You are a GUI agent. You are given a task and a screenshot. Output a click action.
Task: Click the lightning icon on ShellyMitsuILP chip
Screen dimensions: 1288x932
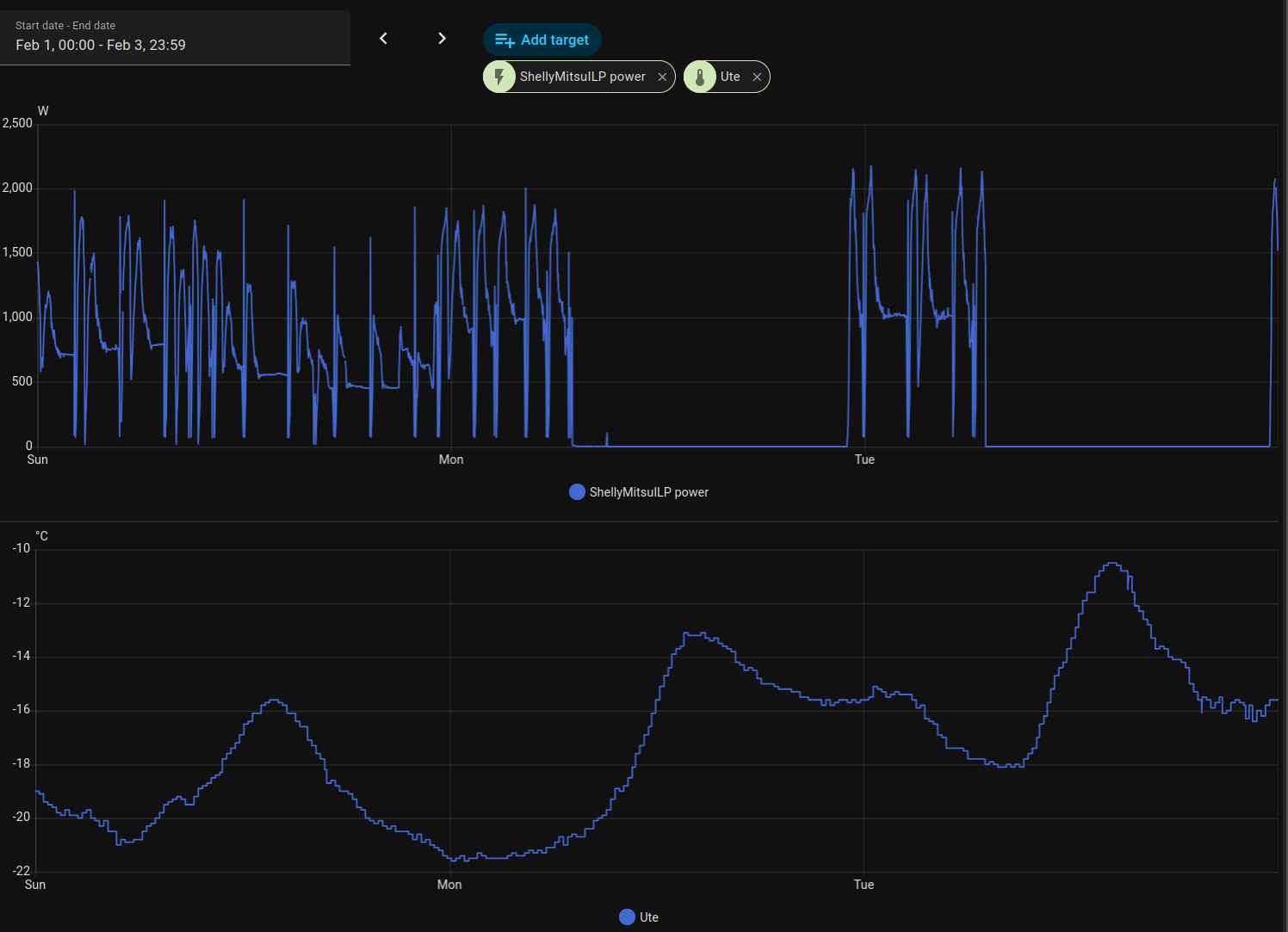499,77
